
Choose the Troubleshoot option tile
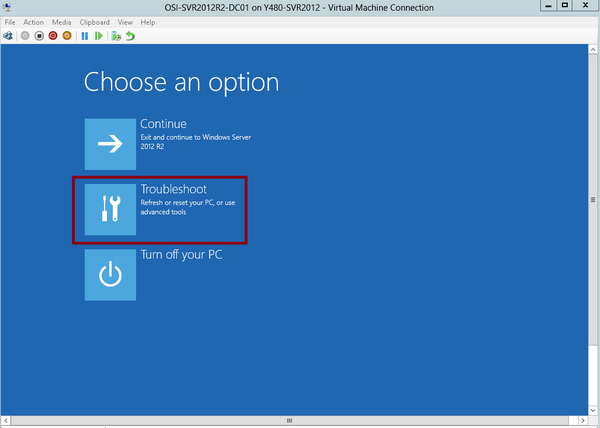pos(110,209)
